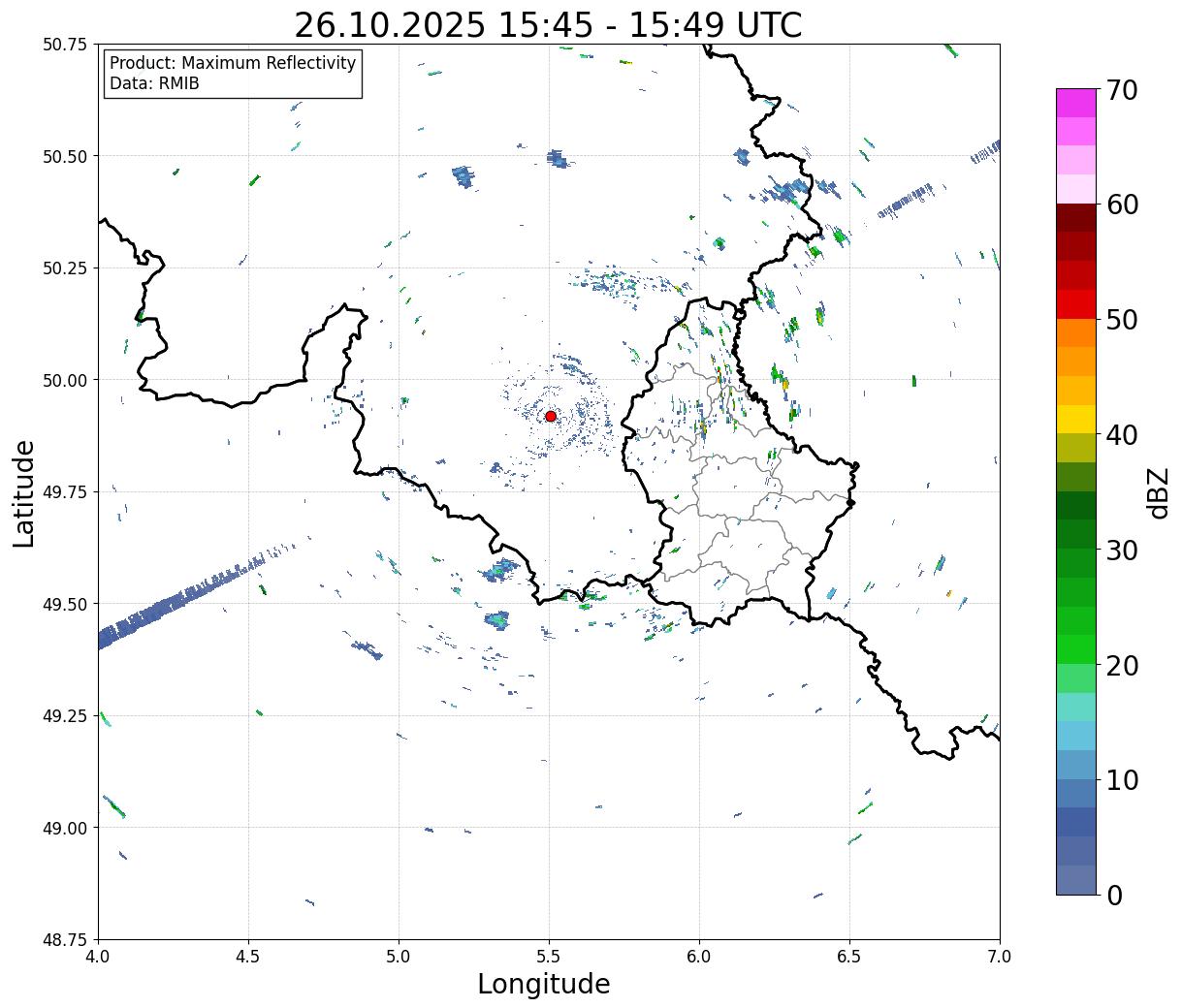The width and height of the screenshot is (1182, 1008).
Task: Click the colorbar tick label 40
Action: click(x=1122, y=435)
